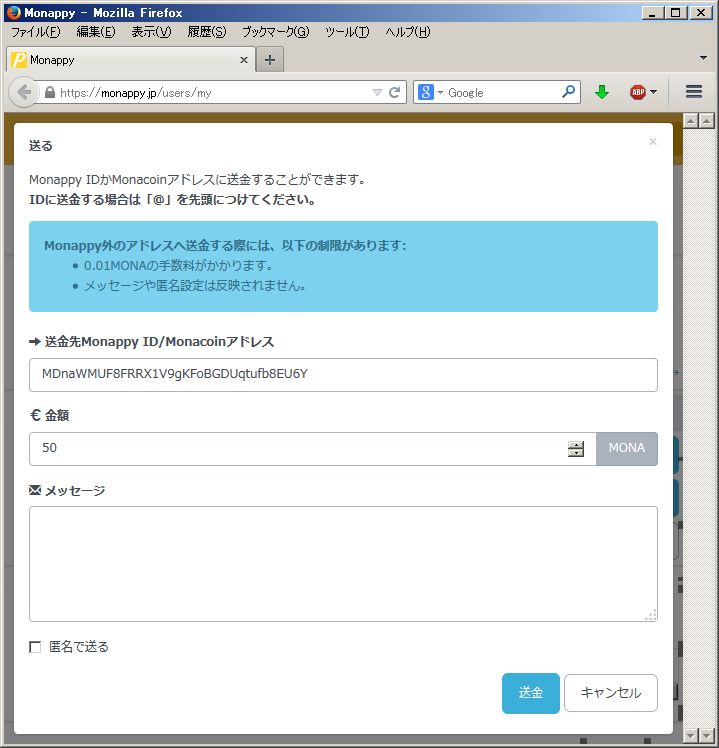Open a new tab with plus button

click(x=270, y=60)
